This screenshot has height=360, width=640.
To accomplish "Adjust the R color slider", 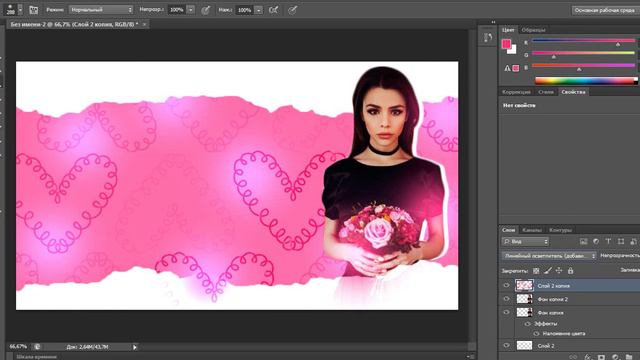I will [583, 41].
